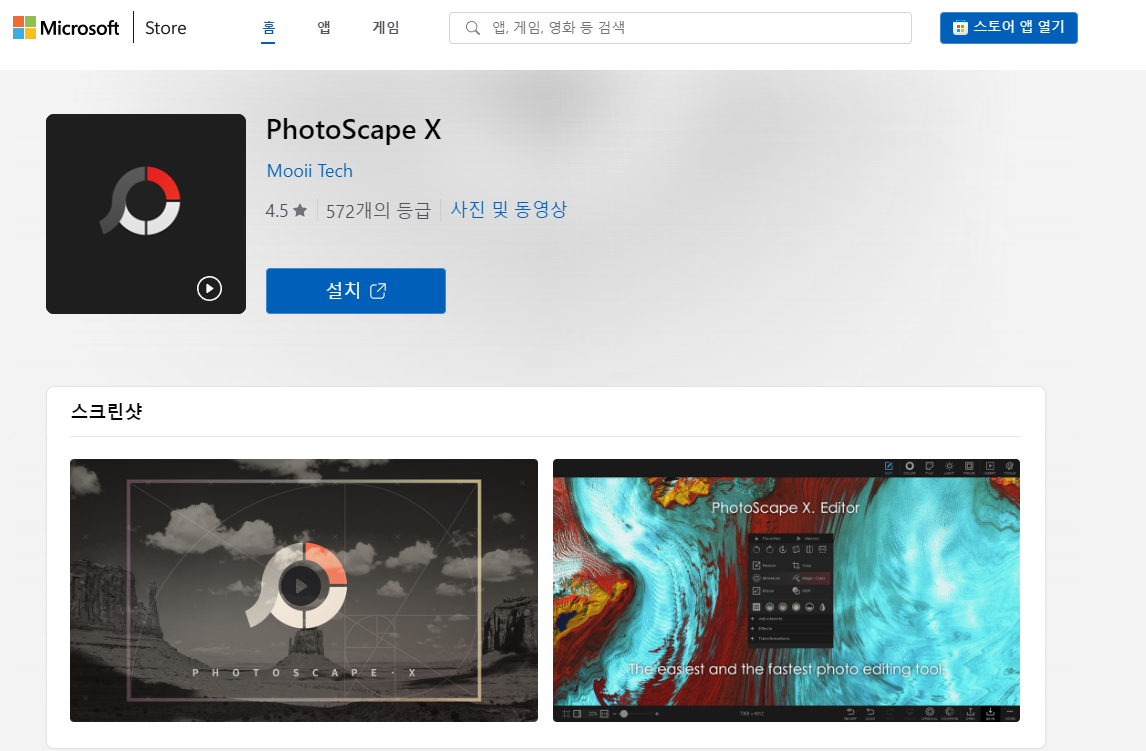Click the 스크린샷 section heading
This screenshot has width=1146, height=751.
106,411
